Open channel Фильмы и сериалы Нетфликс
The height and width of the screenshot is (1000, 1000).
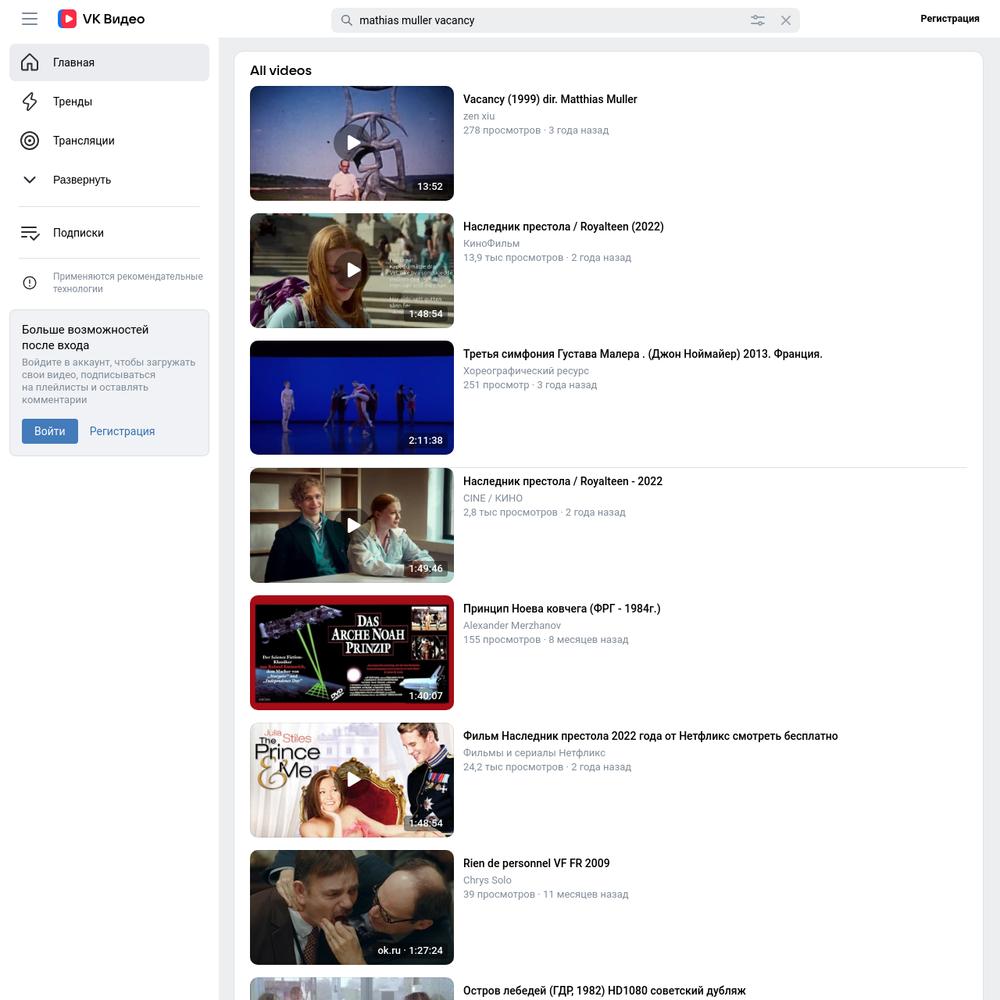coord(534,753)
